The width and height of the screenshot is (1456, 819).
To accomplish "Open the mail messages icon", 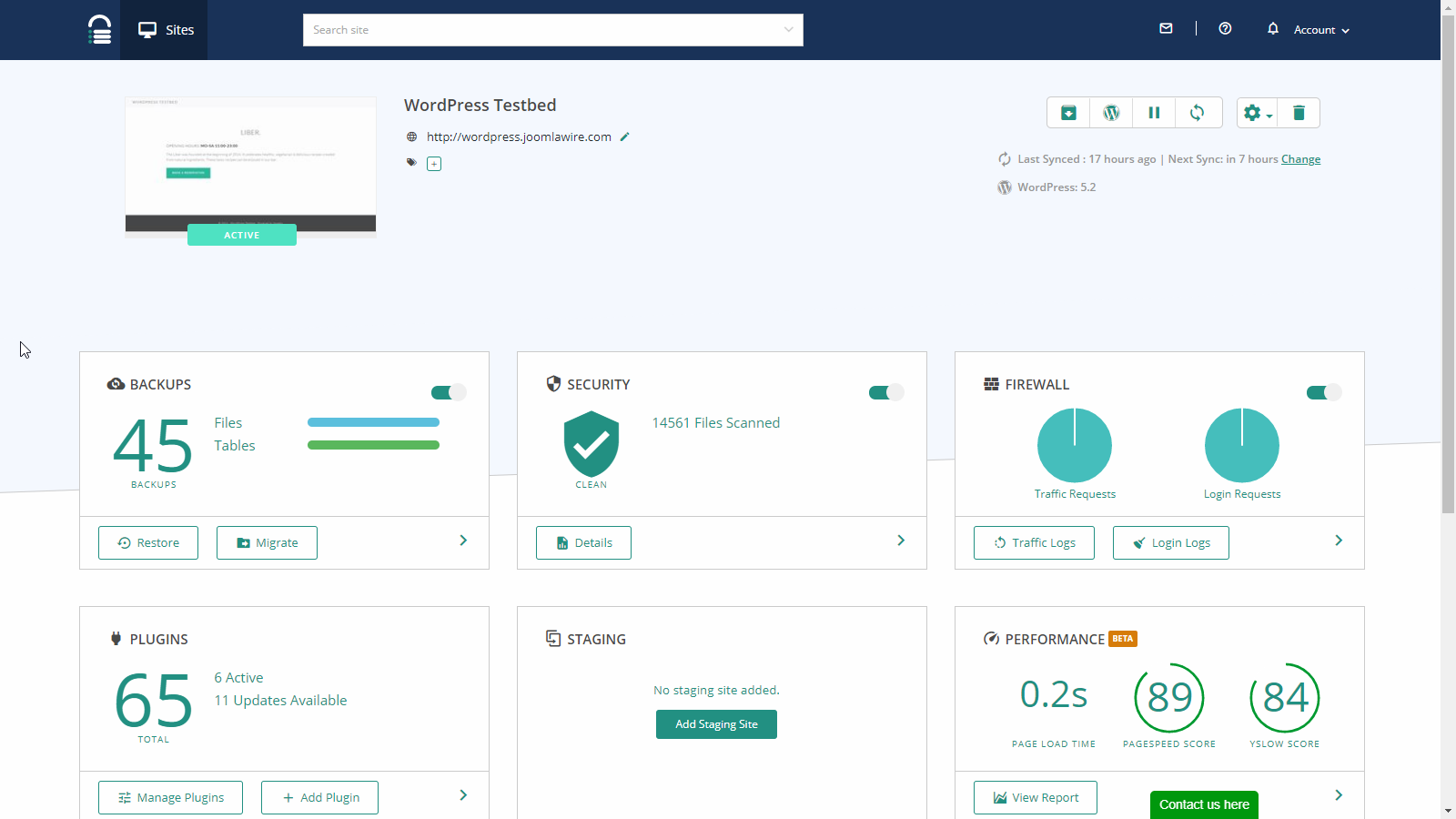I will click(1166, 28).
